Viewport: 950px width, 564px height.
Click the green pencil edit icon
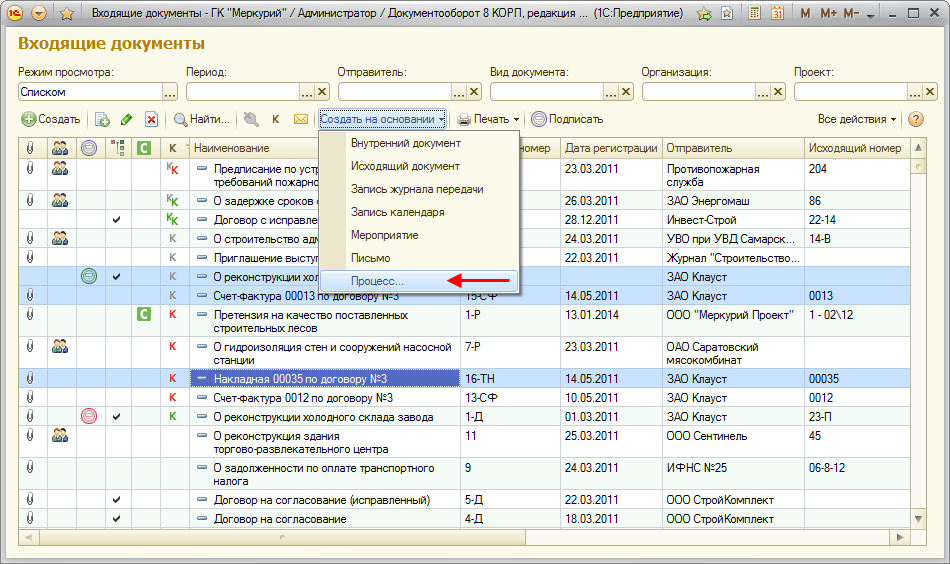tap(127, 119)
